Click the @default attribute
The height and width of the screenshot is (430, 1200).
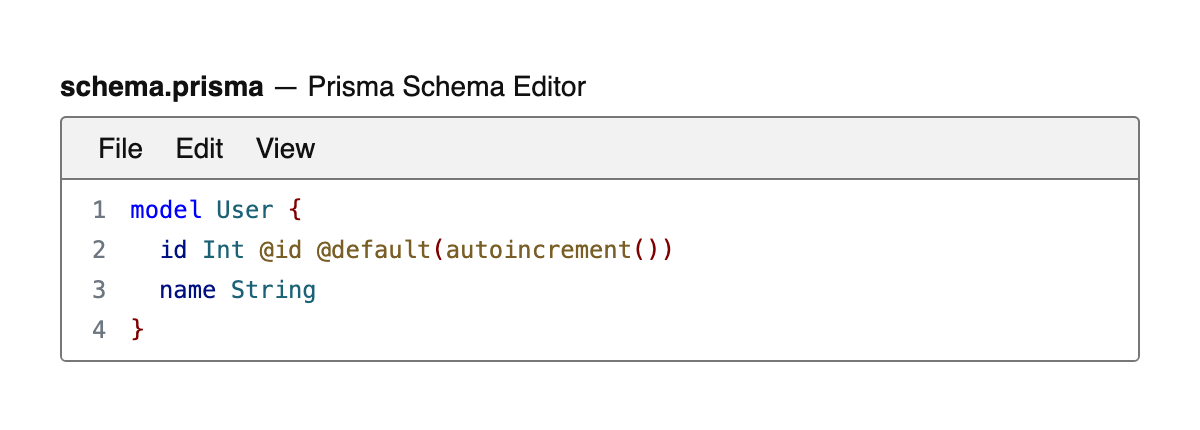pyautogui.click(x=374, y=250)
